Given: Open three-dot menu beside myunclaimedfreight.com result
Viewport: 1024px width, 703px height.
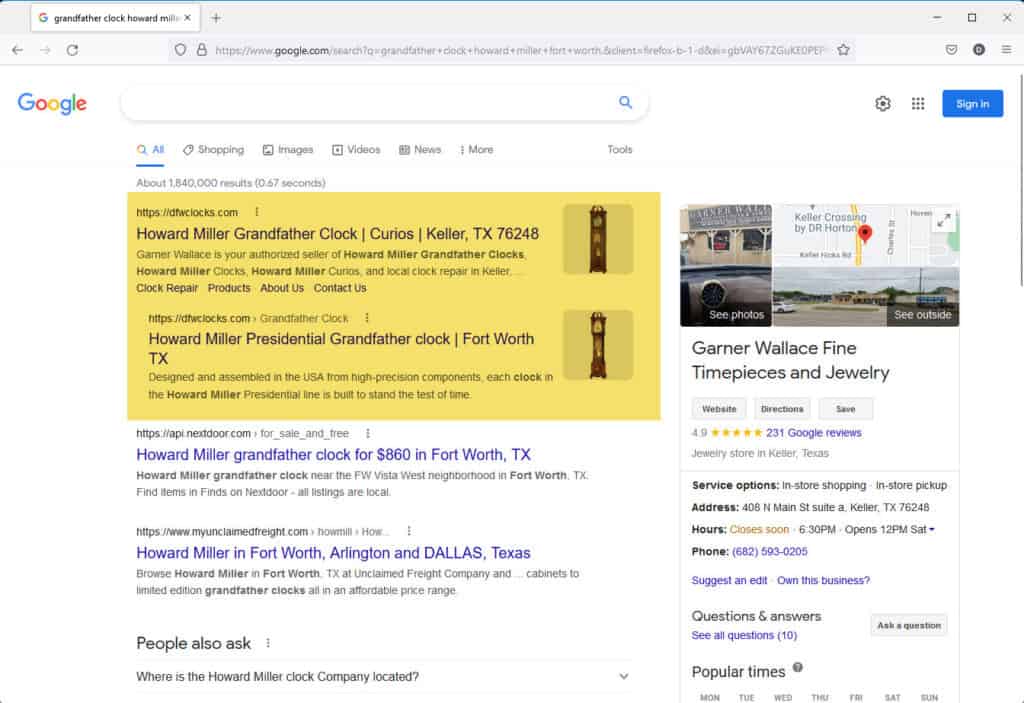Looking at the screenshot, I should point(409,531).
